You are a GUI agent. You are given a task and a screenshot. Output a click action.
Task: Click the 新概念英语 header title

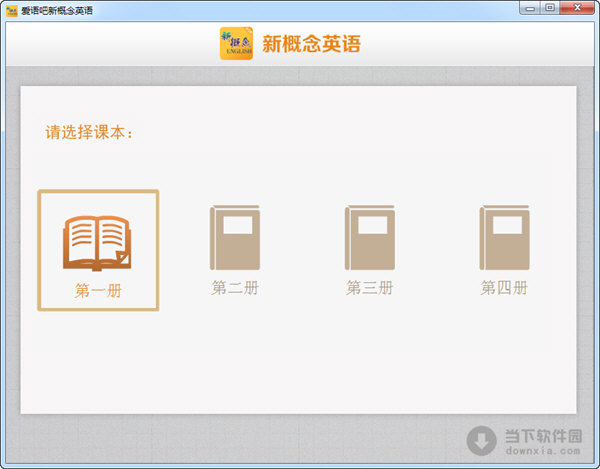tap(311, 44)
